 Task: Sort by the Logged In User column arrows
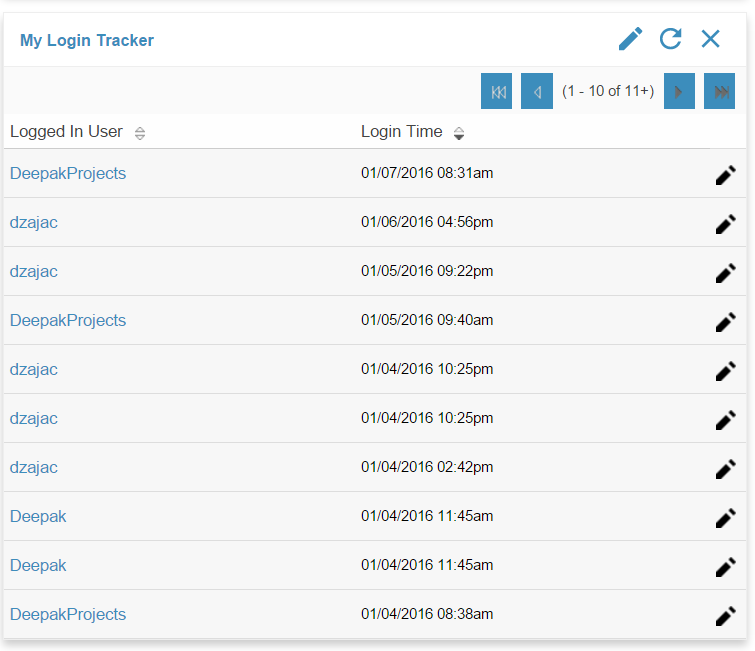[140, 133]
